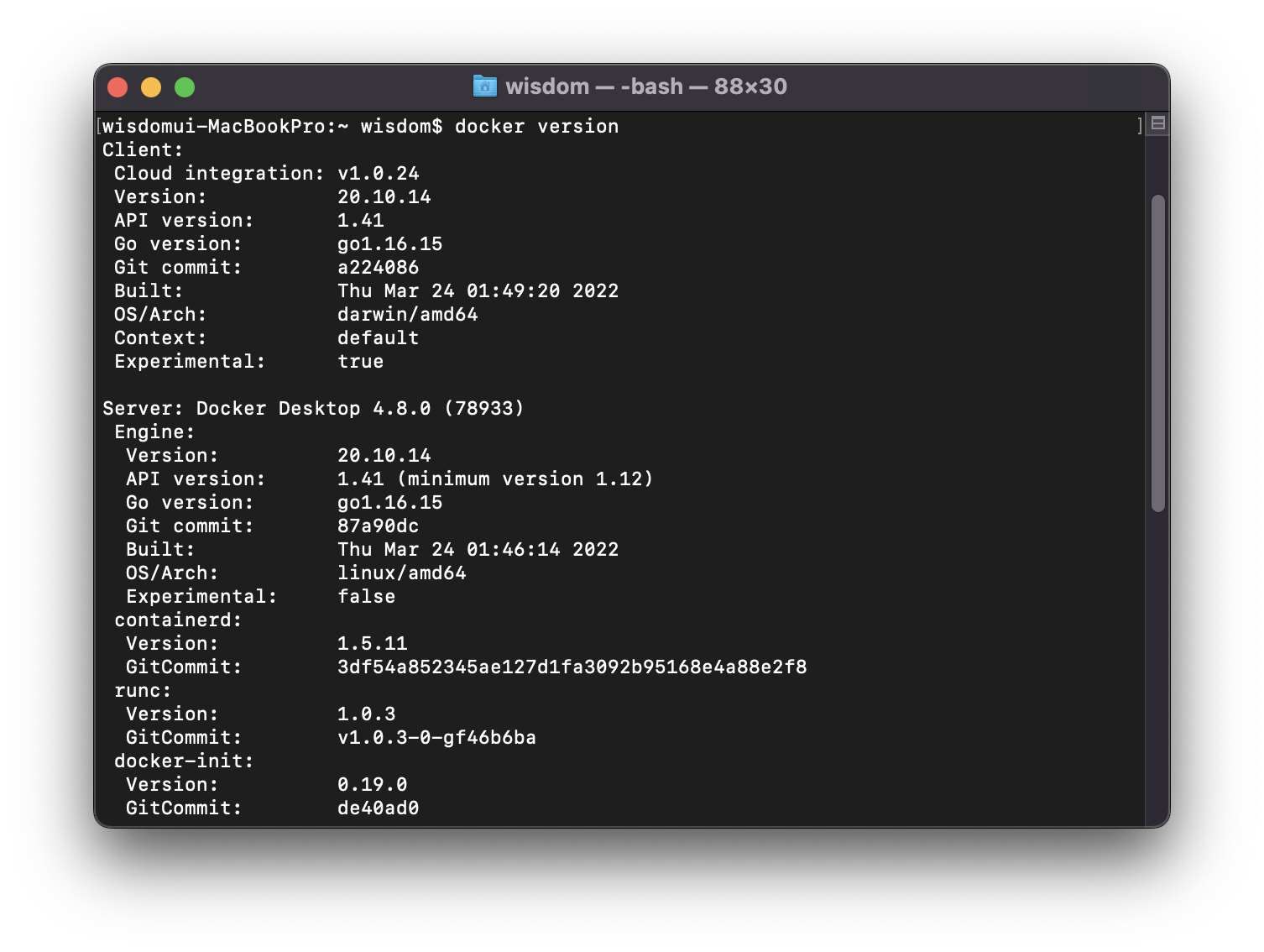This screenshot has height=952, width=1264.
Task: Click the 'docker version' command text
Action: (x=536, y=127)
